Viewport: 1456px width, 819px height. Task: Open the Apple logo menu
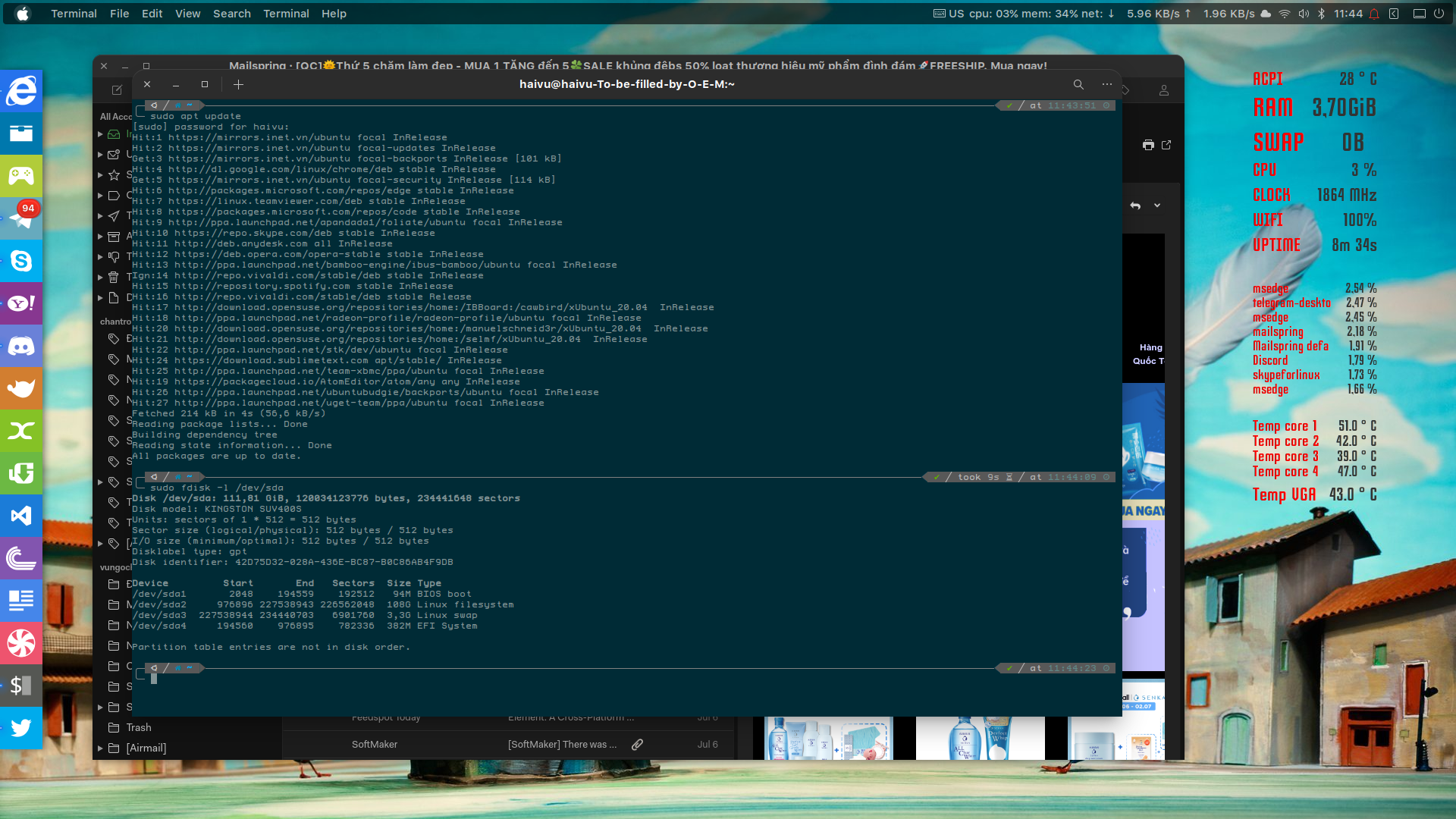(23, 14)
